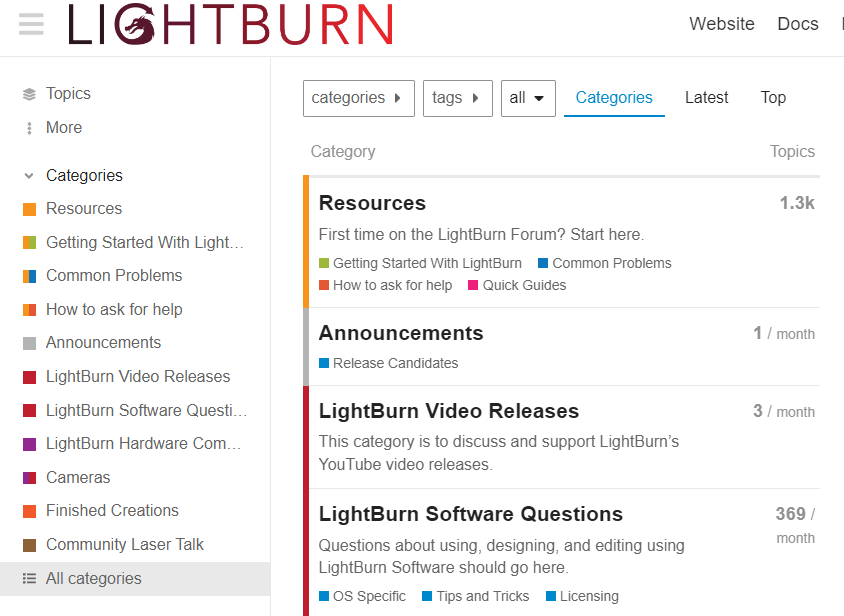Open How to ask for help subcategory
The height and width of the screenshot is (616, 844).
click(x=385, y=285)
